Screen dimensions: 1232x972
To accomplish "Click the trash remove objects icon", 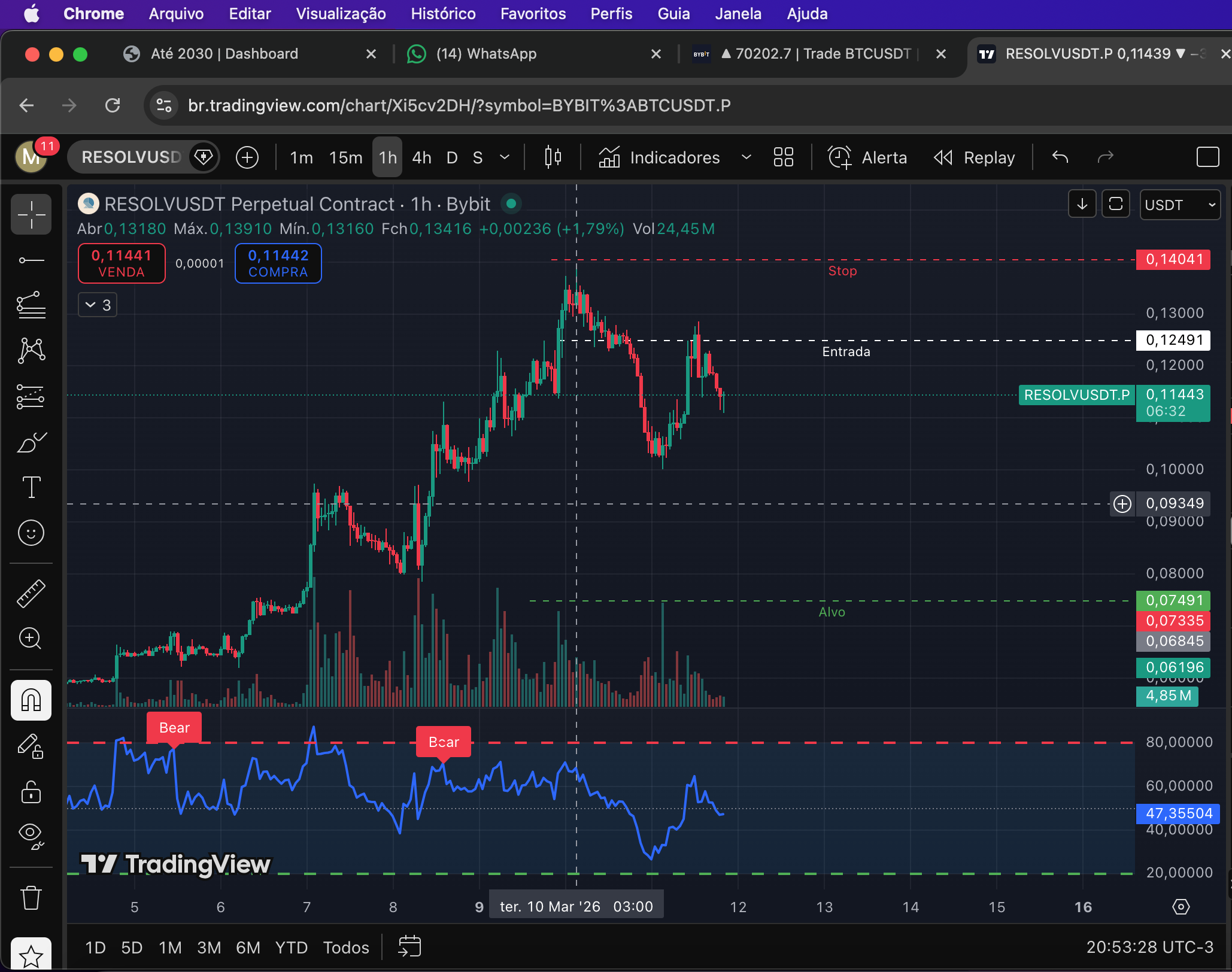I will [x=31, y=898].
